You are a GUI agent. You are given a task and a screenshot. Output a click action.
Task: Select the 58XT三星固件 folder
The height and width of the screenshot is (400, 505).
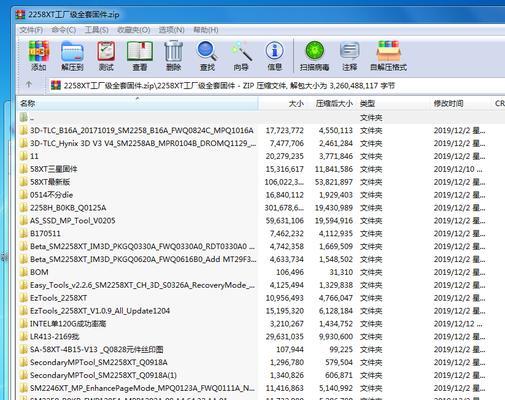click(x=54, y=169)
